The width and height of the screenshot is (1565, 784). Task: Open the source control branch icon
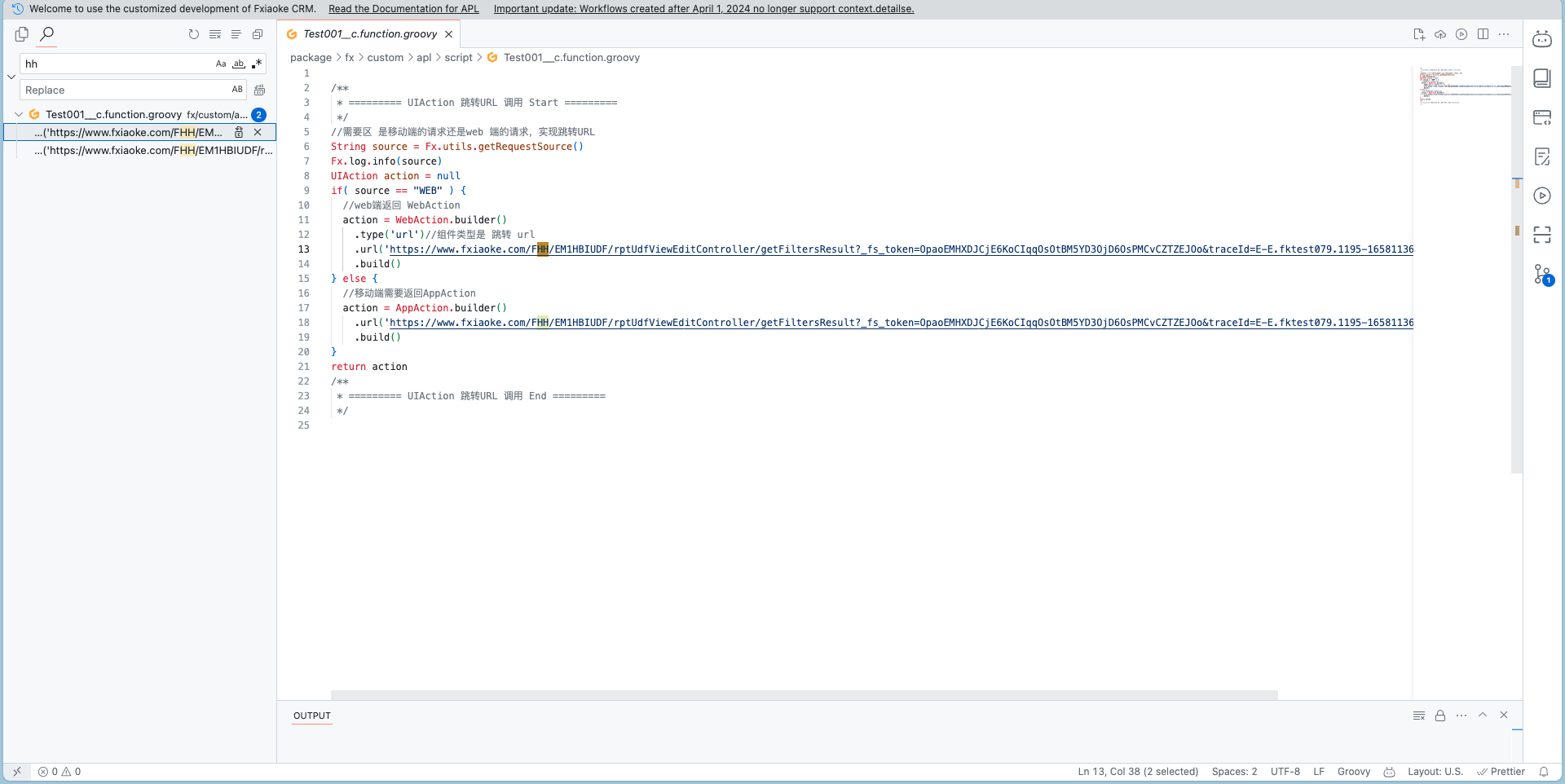point(1541,274)
